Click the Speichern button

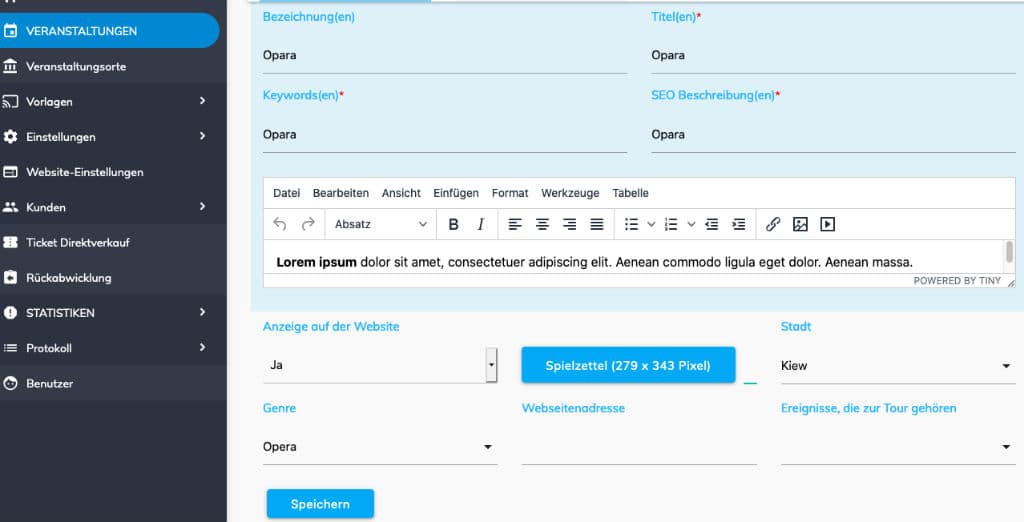(320, 504)
